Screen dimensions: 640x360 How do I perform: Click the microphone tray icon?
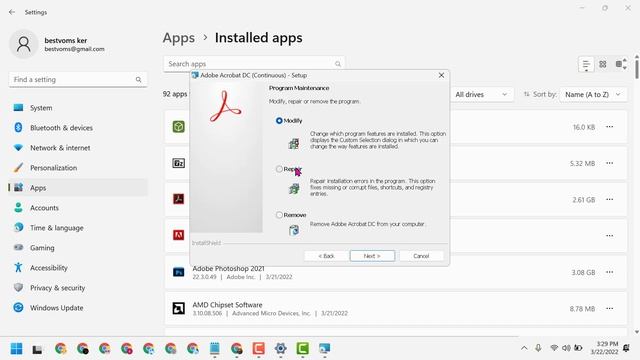(x=538, y=348)
